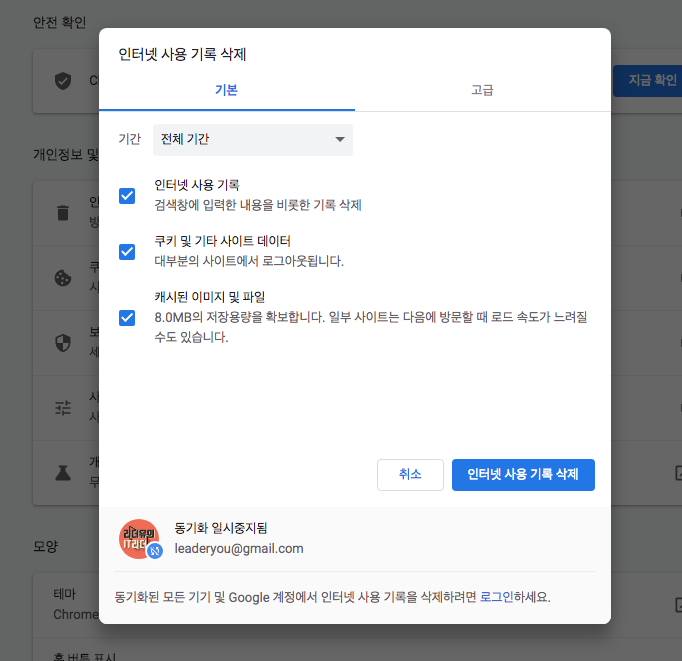Screen dimensions: 682x661
Task: Click the 8.0MB의 저장용량 description text
Action: pyautogui.click(x=371, y=327)
